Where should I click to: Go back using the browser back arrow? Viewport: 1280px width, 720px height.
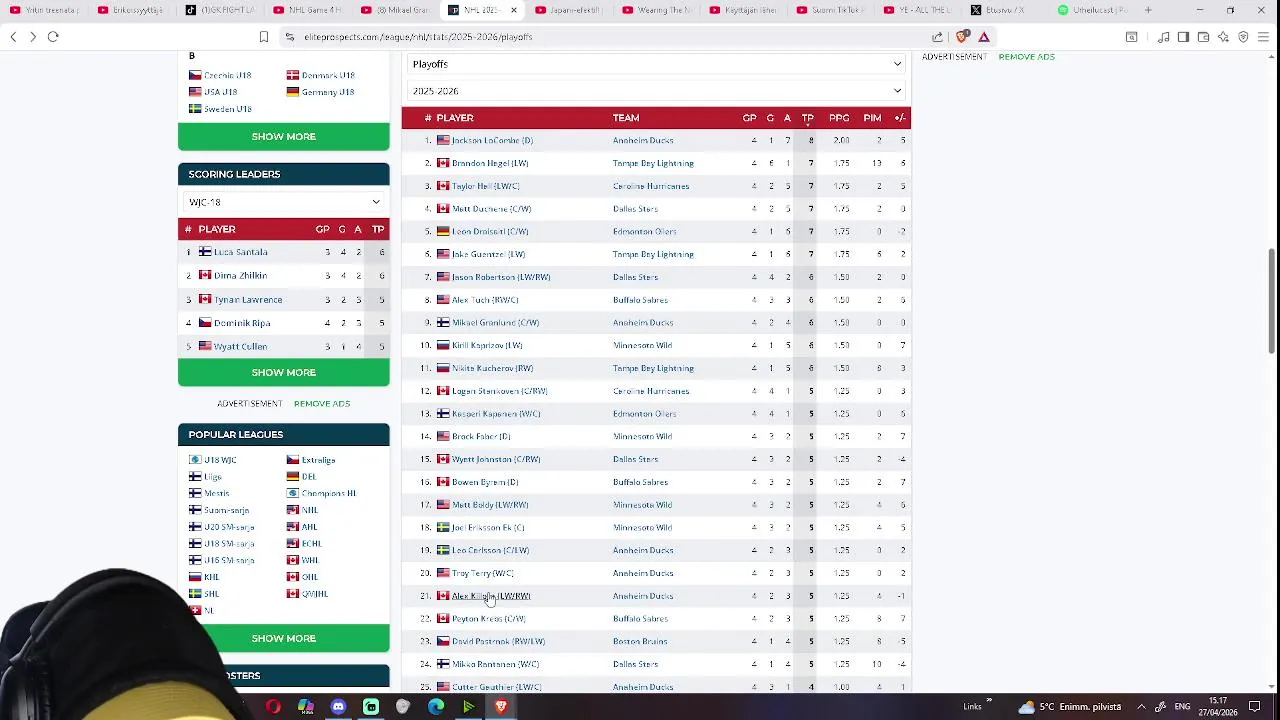13,37
